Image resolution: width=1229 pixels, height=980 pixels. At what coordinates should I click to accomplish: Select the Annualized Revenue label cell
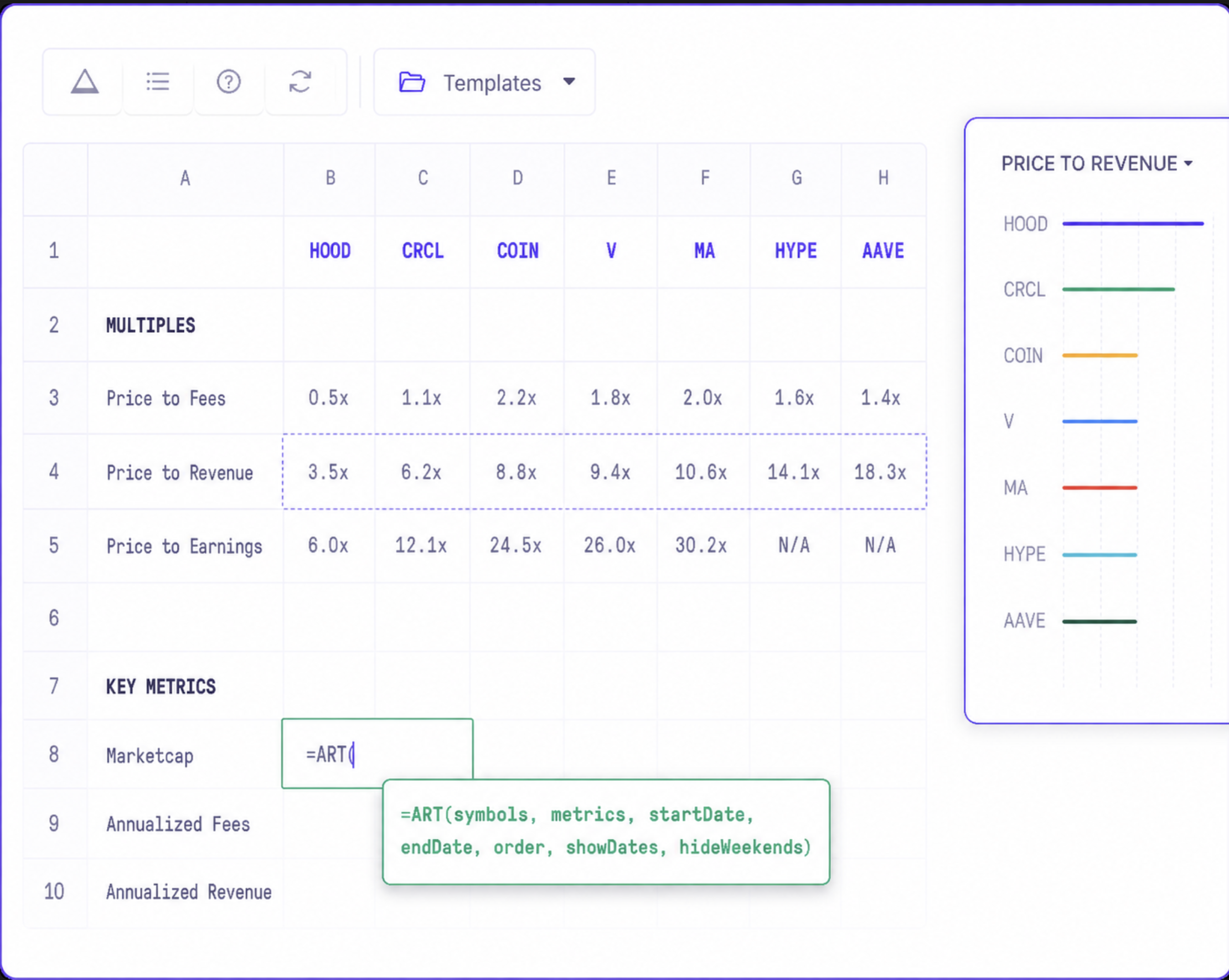tap(185, 892)
